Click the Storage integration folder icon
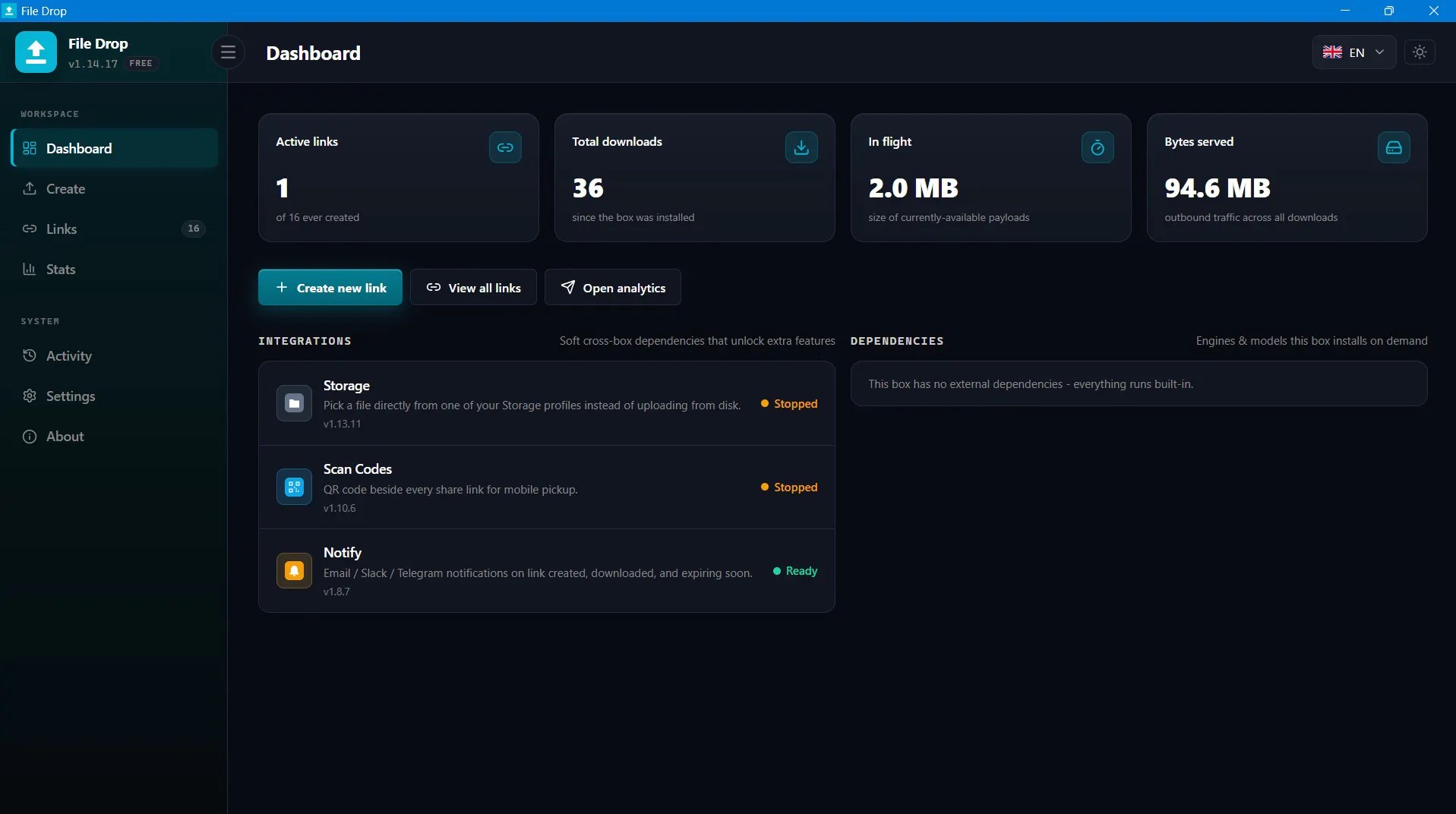Viewport: 1456px width, 814px height. coord(294,403)
